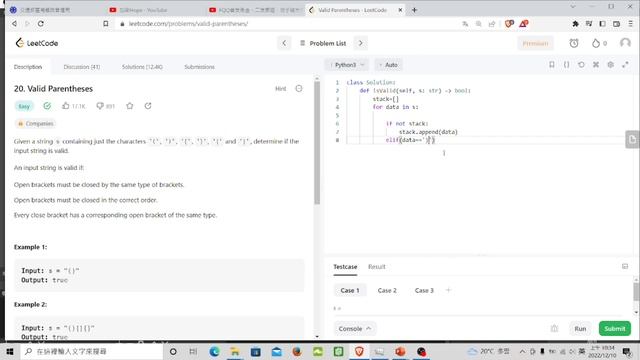Click the share problem icon
Viewport: 640px width, 360px height.
coord(148,106)
